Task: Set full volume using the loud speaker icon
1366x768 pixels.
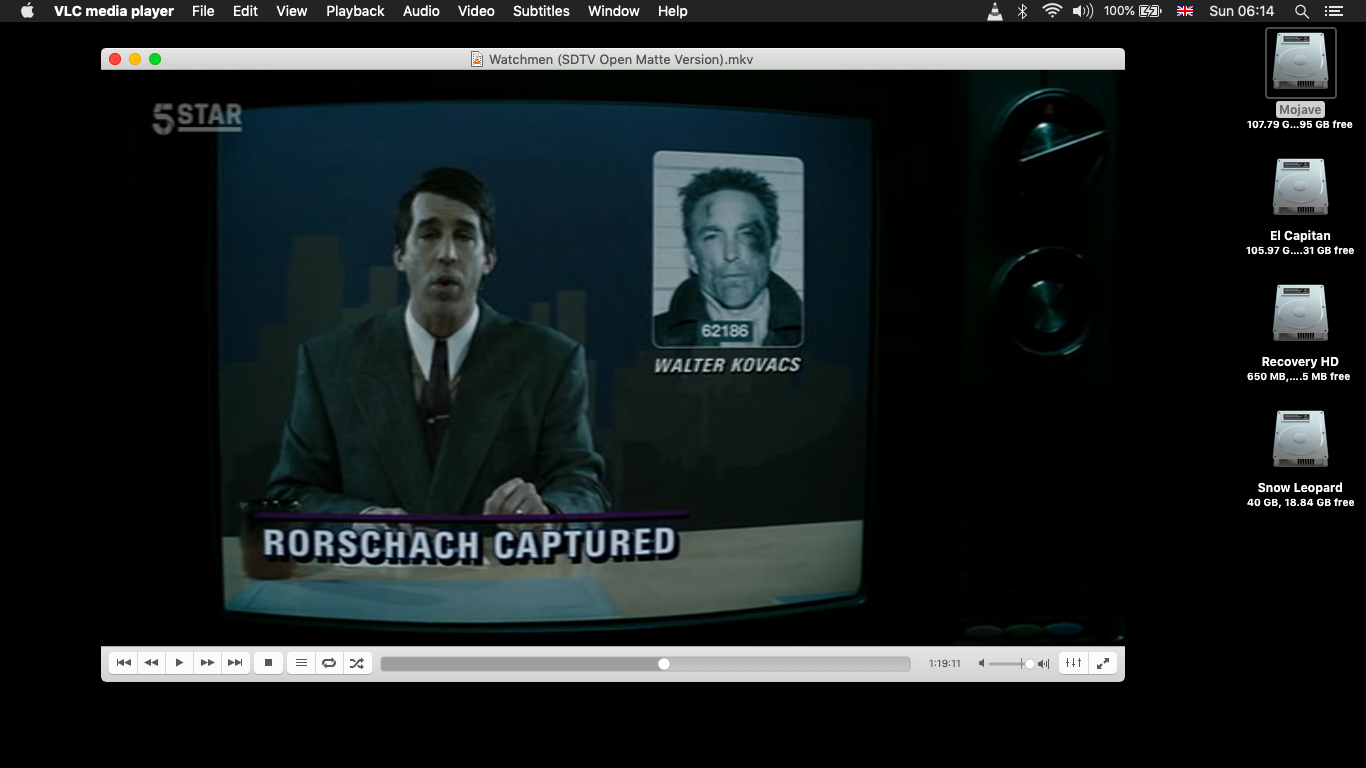Action: click(x=1044, y=664)
